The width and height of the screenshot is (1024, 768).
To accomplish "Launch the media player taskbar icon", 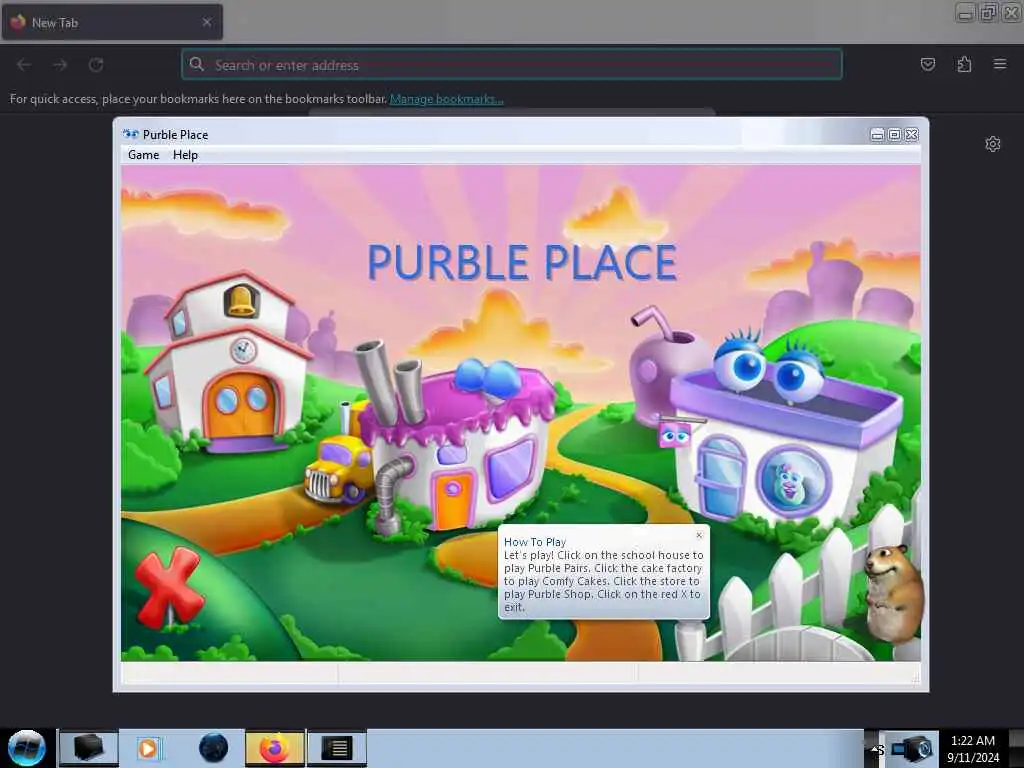I will (149, 748).
